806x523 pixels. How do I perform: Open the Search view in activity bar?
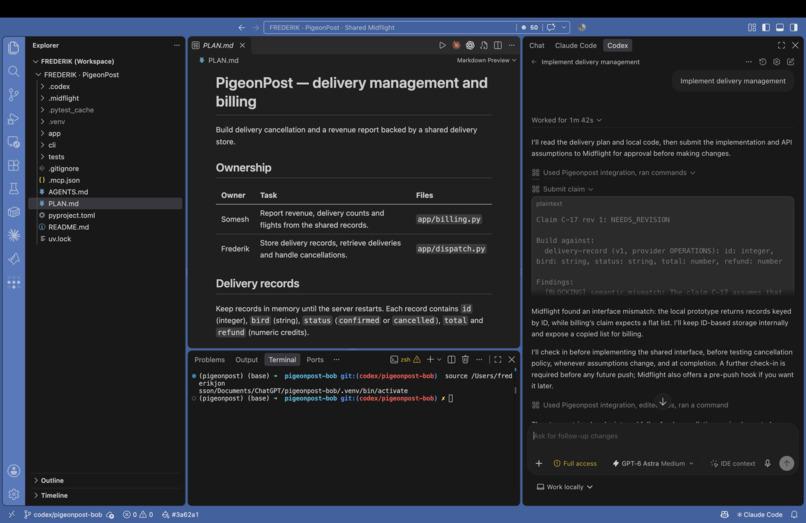tap(14, 71)
